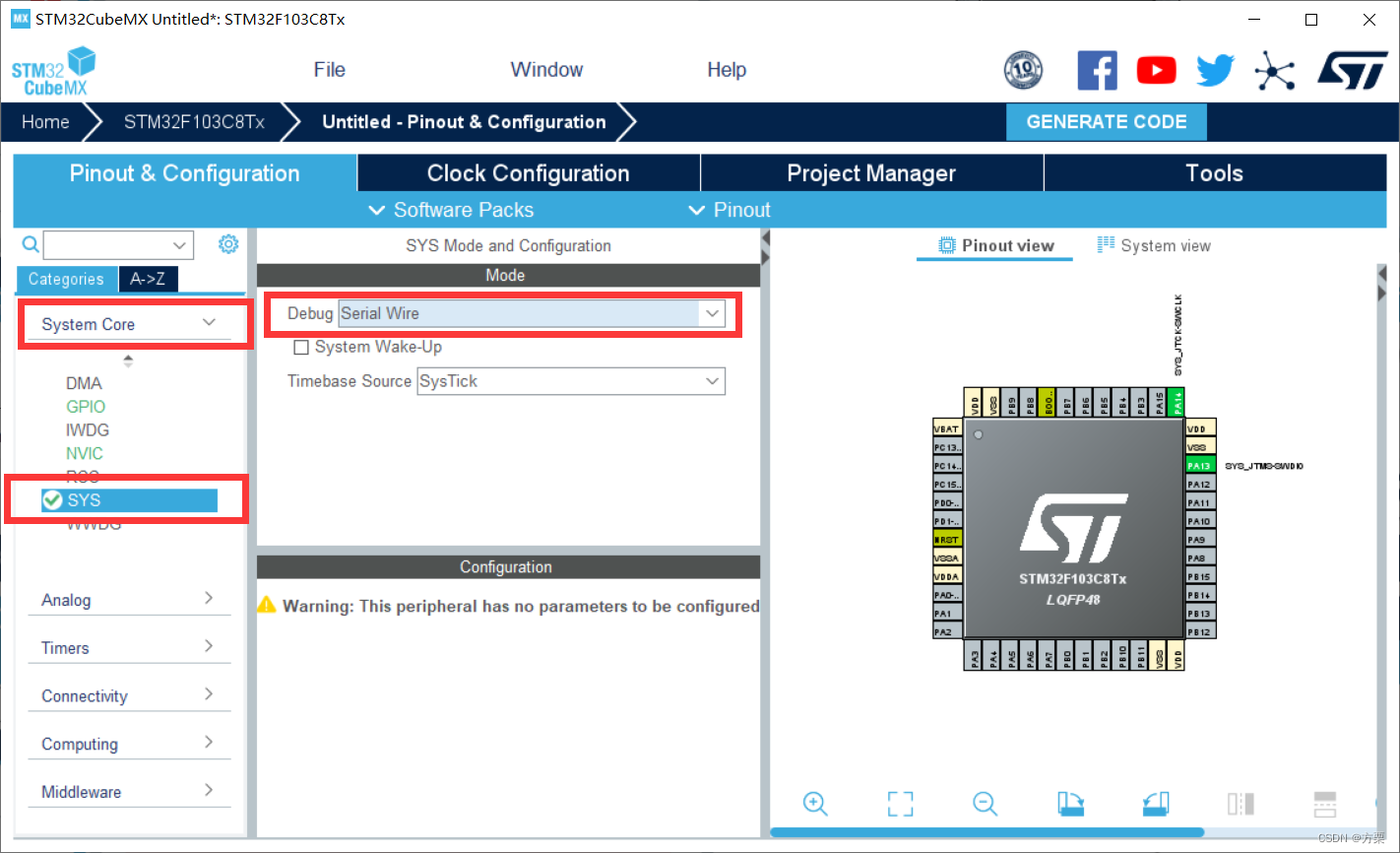Select the PA10 pin on chip

tap(1199, 521)
